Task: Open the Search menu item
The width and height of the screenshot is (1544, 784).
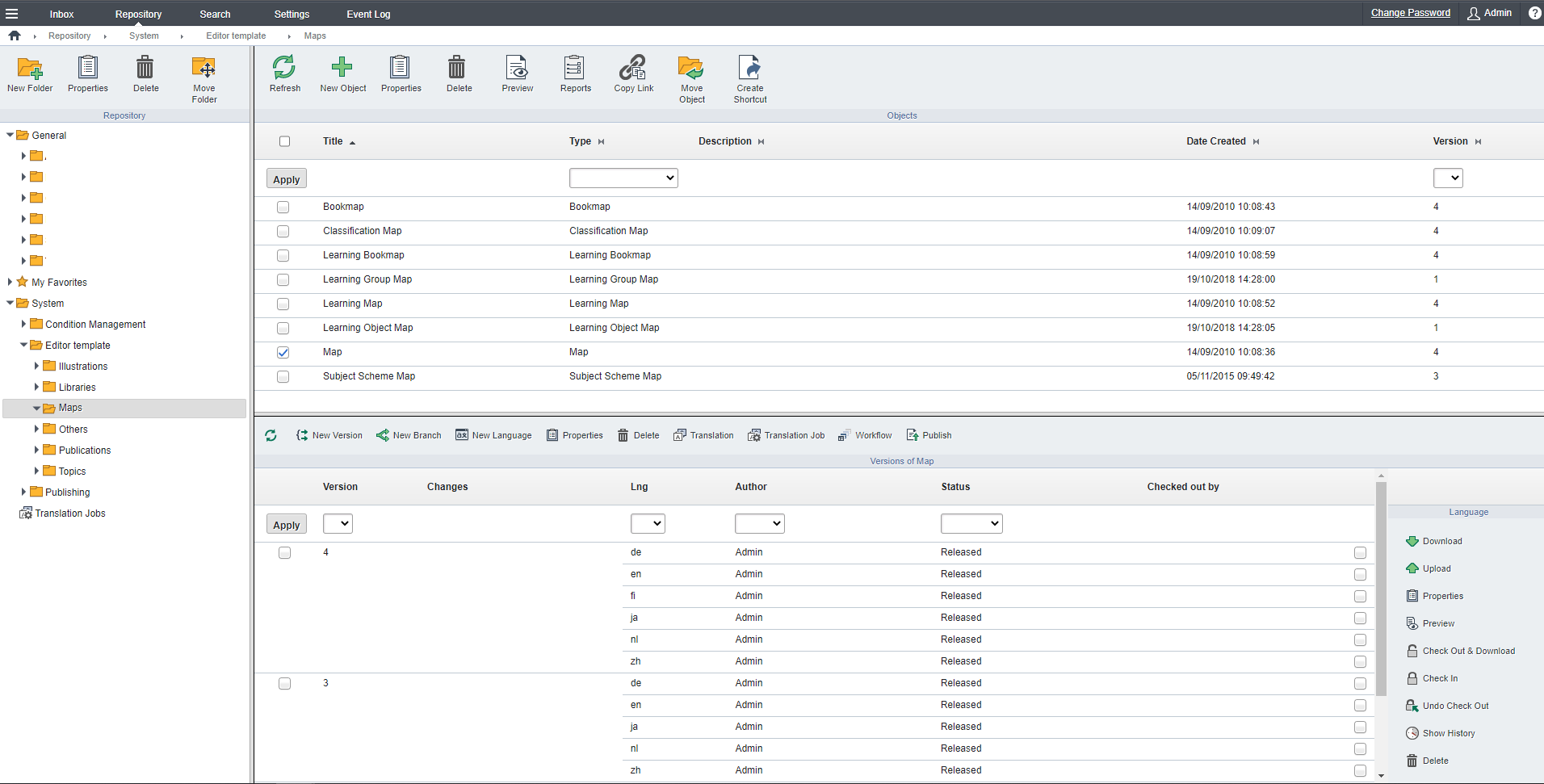Action: tap(215, 14)
